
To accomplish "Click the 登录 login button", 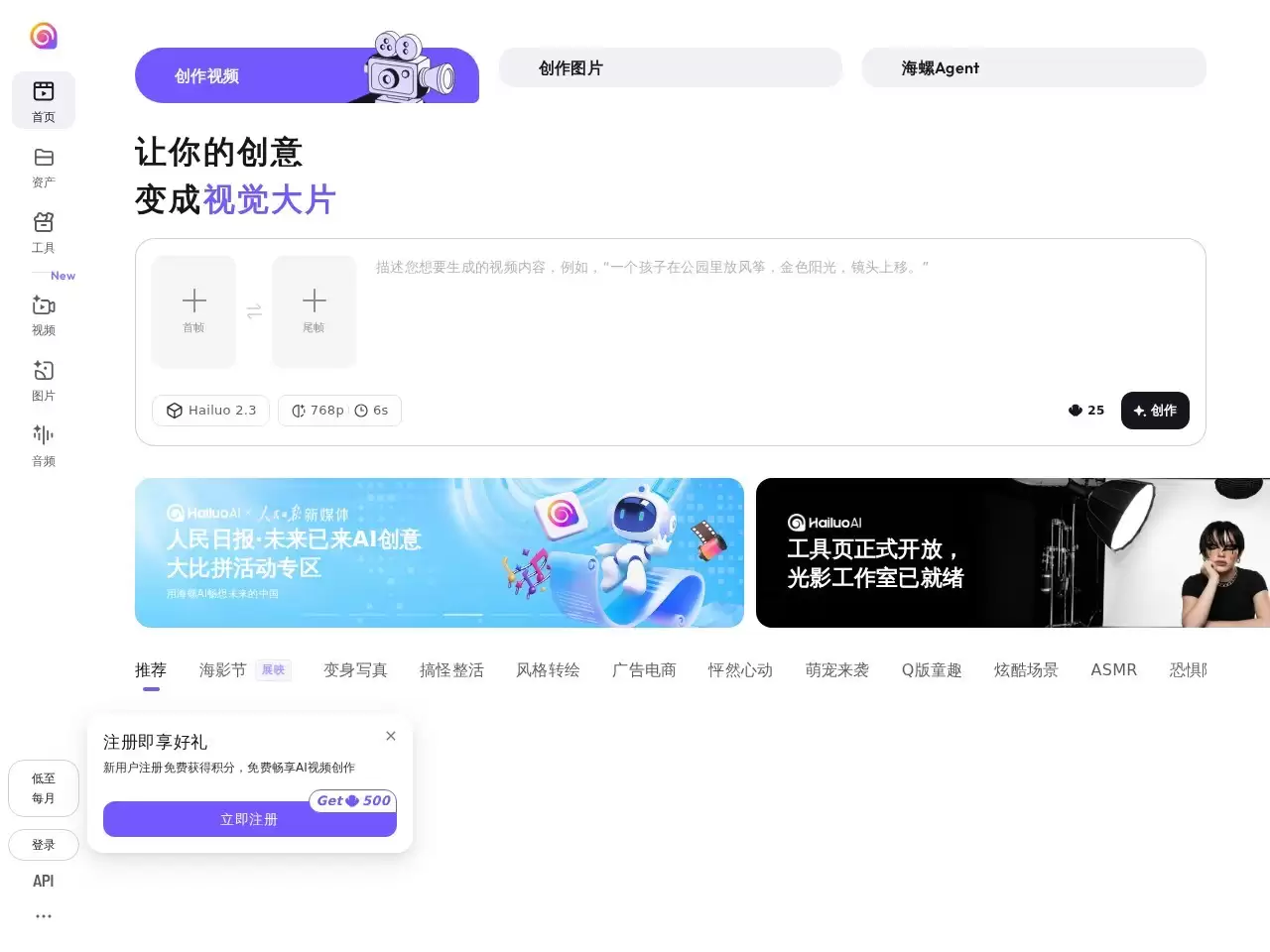I will (44, 845).
